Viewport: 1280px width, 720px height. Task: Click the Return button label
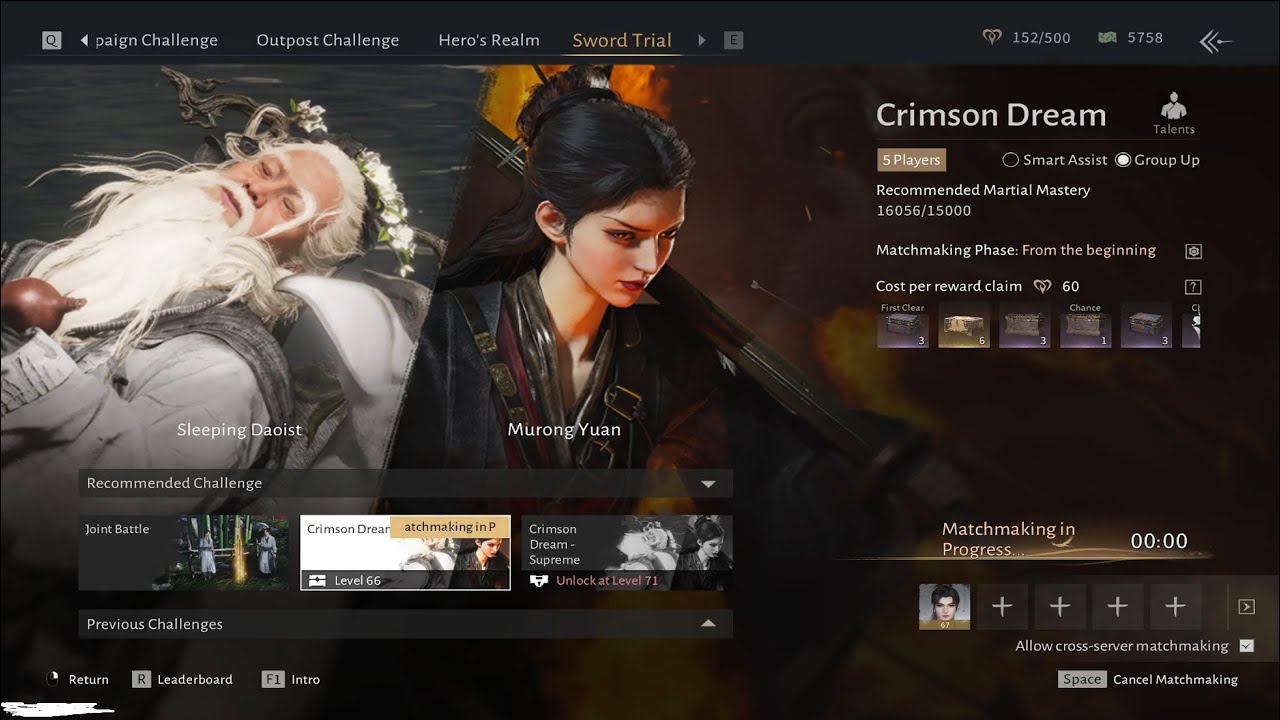89,679
